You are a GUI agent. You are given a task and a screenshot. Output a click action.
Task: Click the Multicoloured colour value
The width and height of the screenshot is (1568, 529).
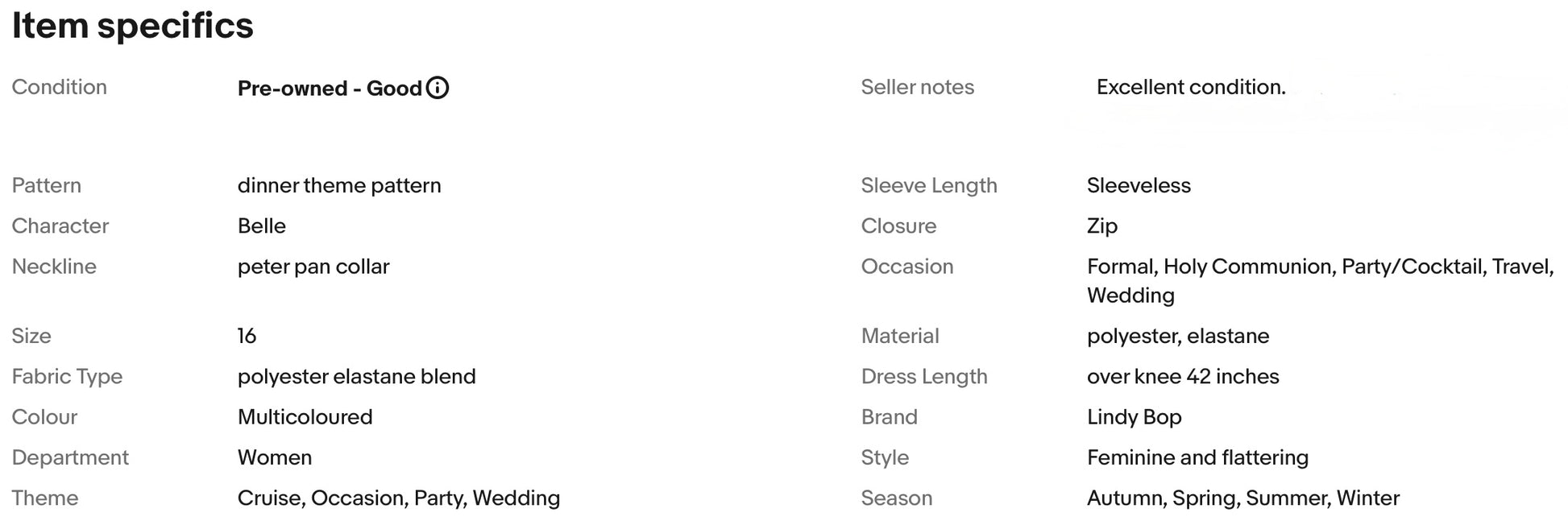[305, 417]
